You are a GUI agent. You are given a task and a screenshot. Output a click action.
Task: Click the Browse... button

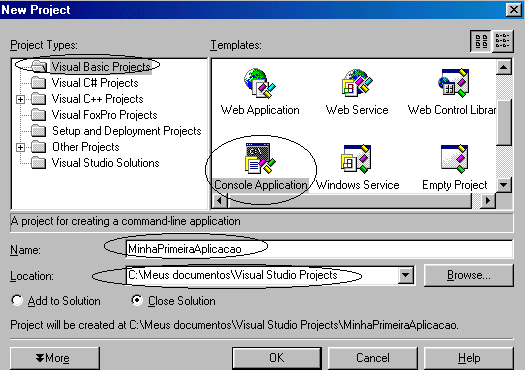[x=468, y=275]
